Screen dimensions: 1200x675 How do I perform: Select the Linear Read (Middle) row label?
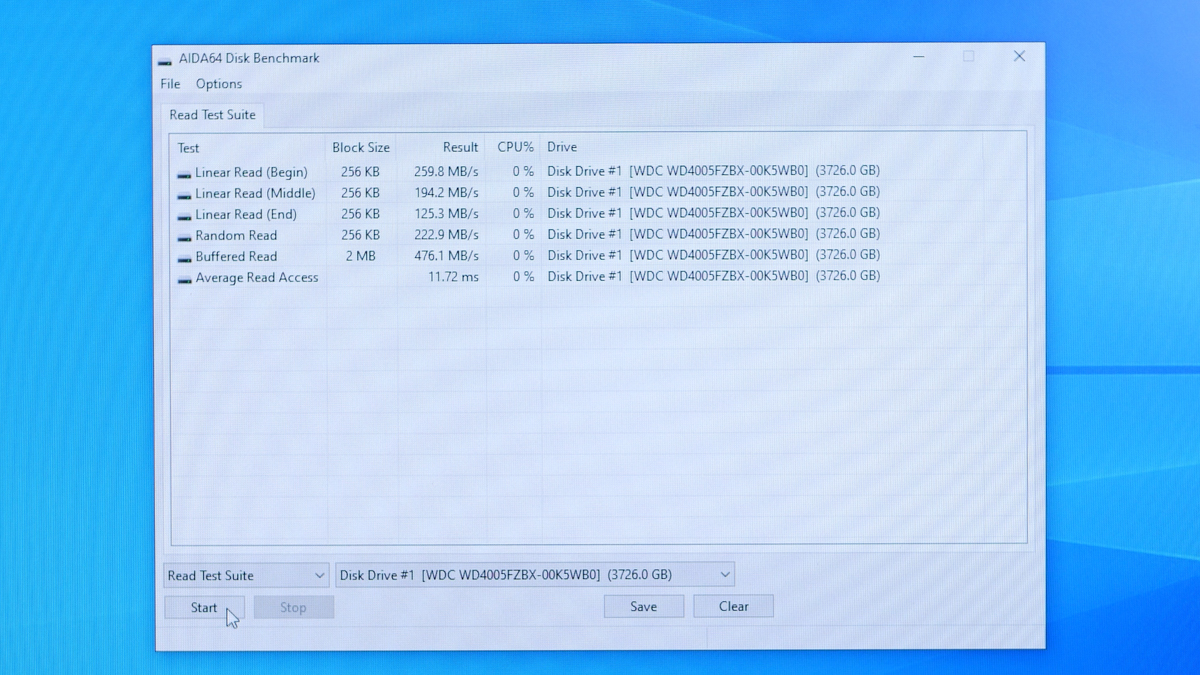click(255, 193)
